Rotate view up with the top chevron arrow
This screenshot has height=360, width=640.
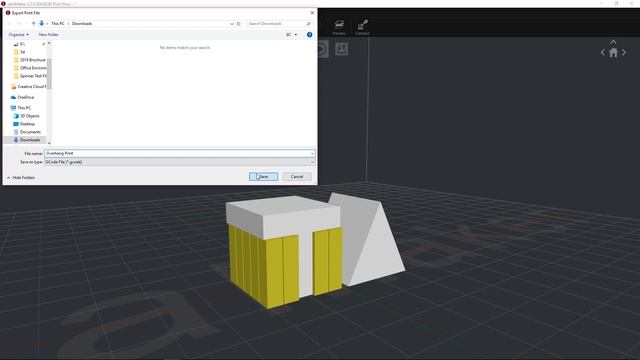[613, 42]
